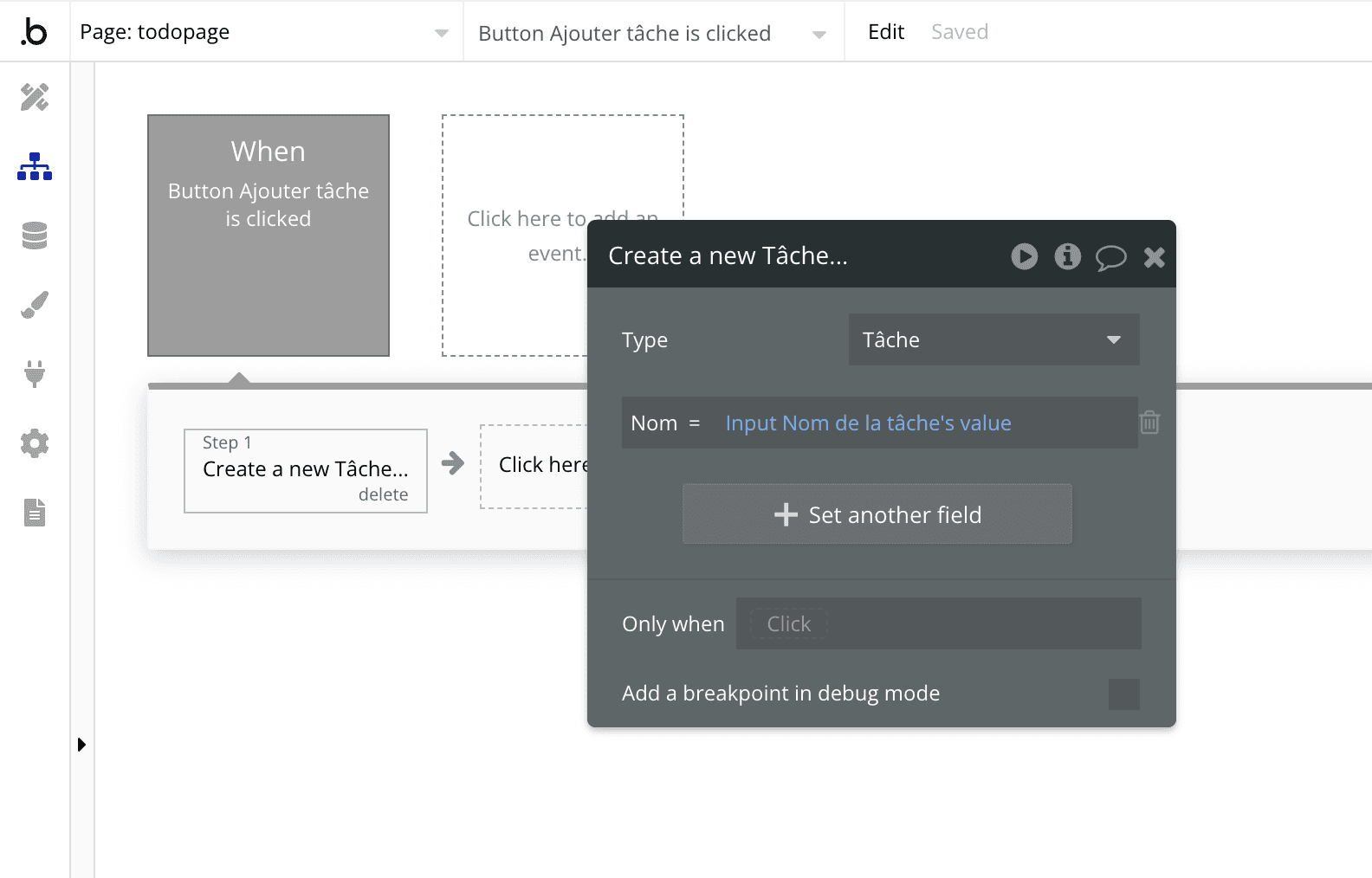Open the Data tab database icon
Viewport: 1372px width, 878px height.
coord(35,236)
